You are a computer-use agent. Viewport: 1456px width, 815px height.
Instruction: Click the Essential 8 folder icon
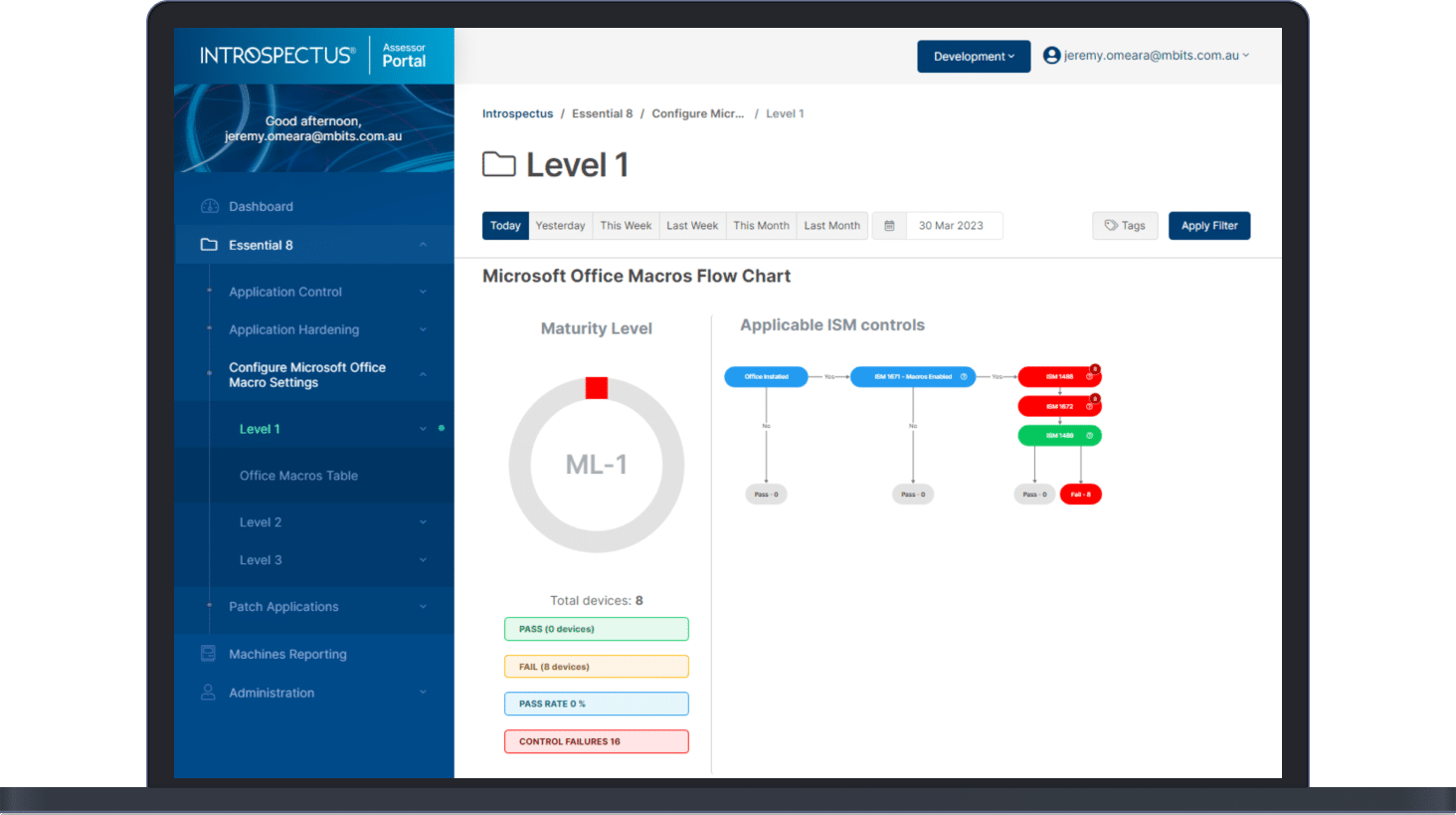click(209, 245)
